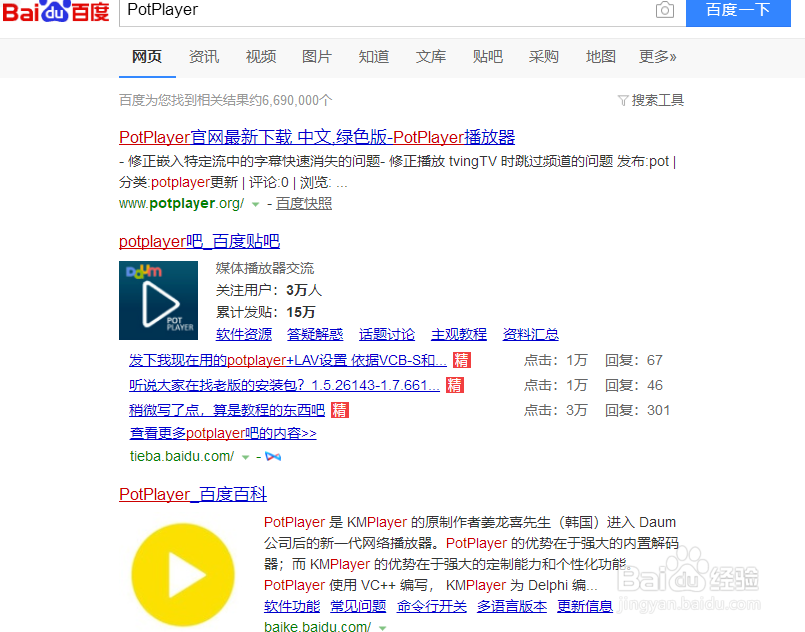Open the 图片 tab

point(317,56)
